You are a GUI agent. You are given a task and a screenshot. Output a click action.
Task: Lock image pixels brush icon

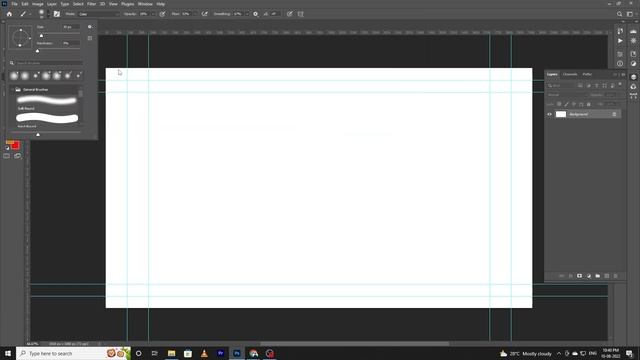567,104
